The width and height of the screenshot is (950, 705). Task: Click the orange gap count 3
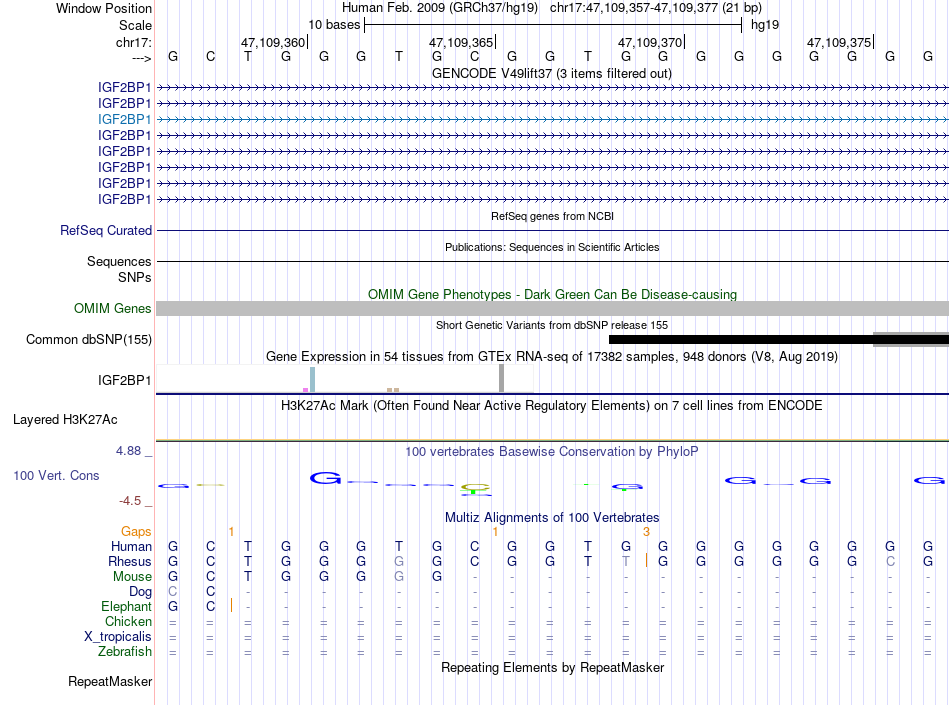(646, 531)
